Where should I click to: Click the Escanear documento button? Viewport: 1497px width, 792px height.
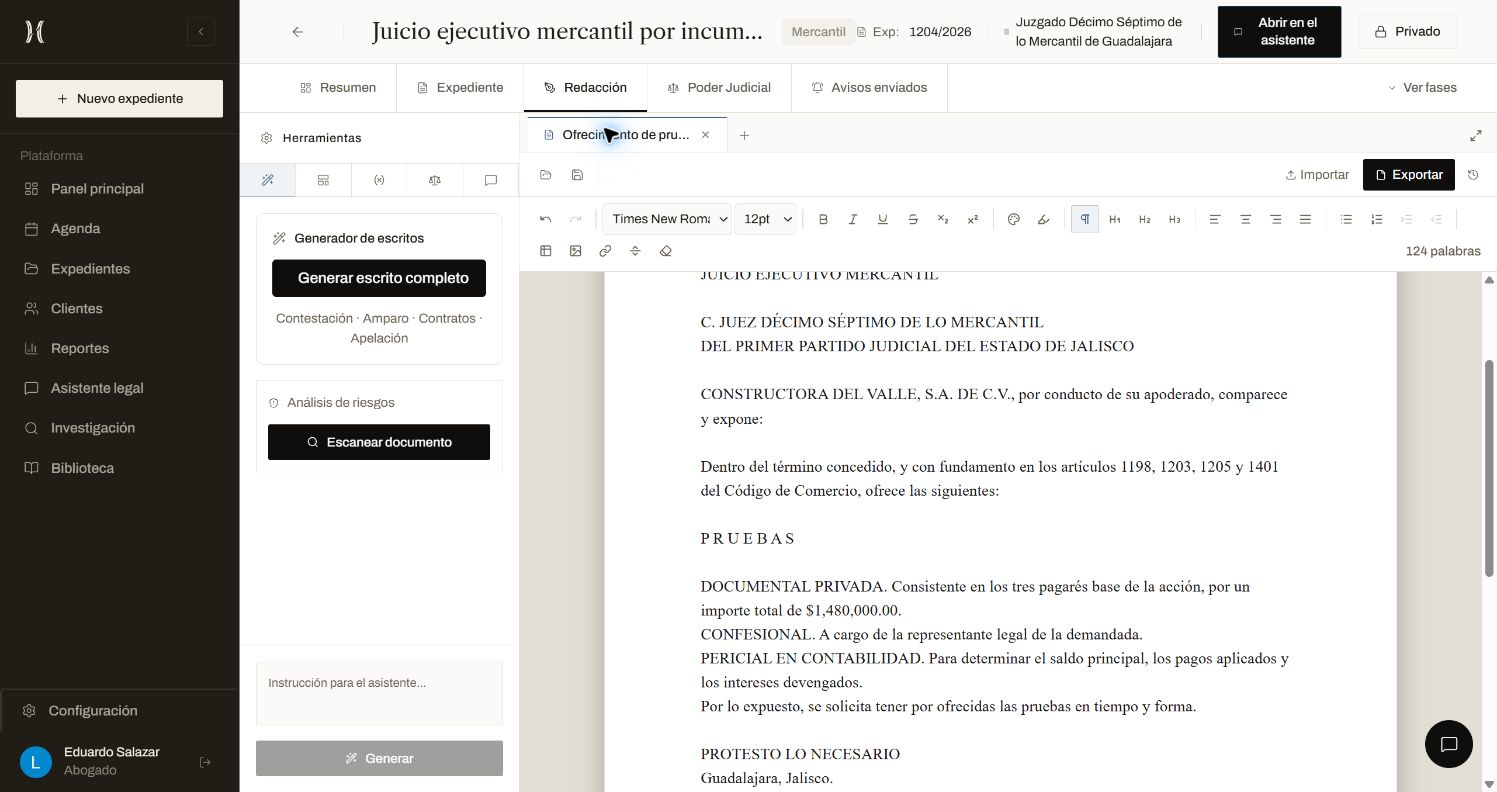point(379,442)
